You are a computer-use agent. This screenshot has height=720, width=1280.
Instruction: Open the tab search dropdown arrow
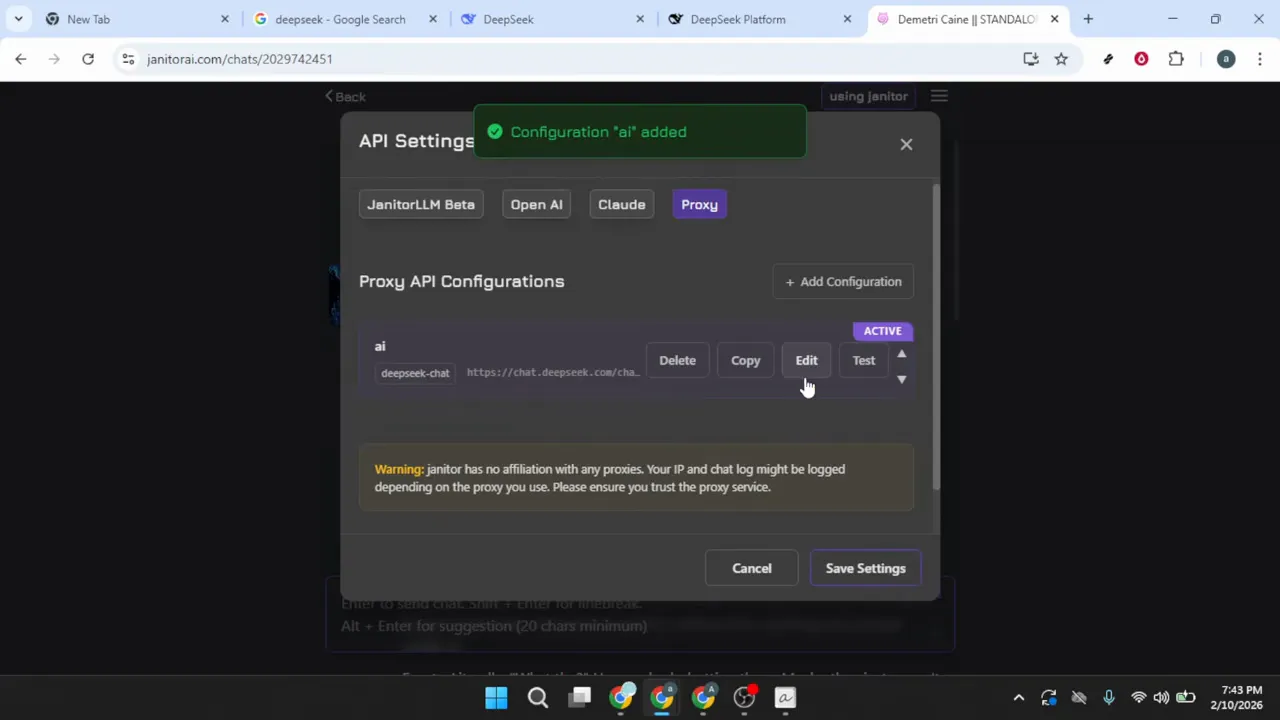18,19
